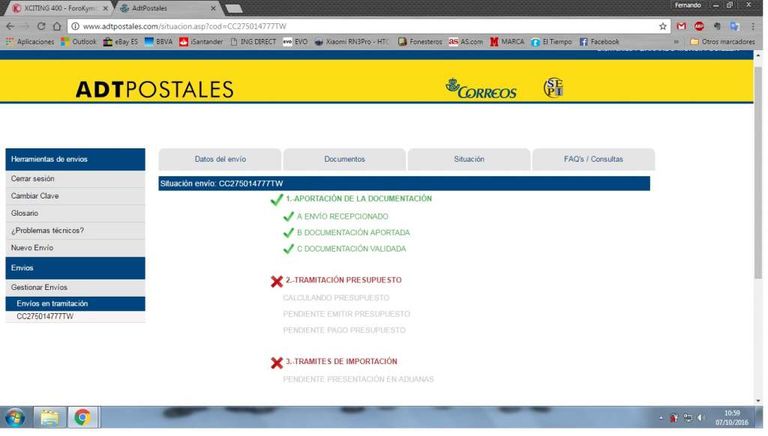Switch to the Datos del envío tab
This screenshot has width=768, height=436.
tap(220, 159)
